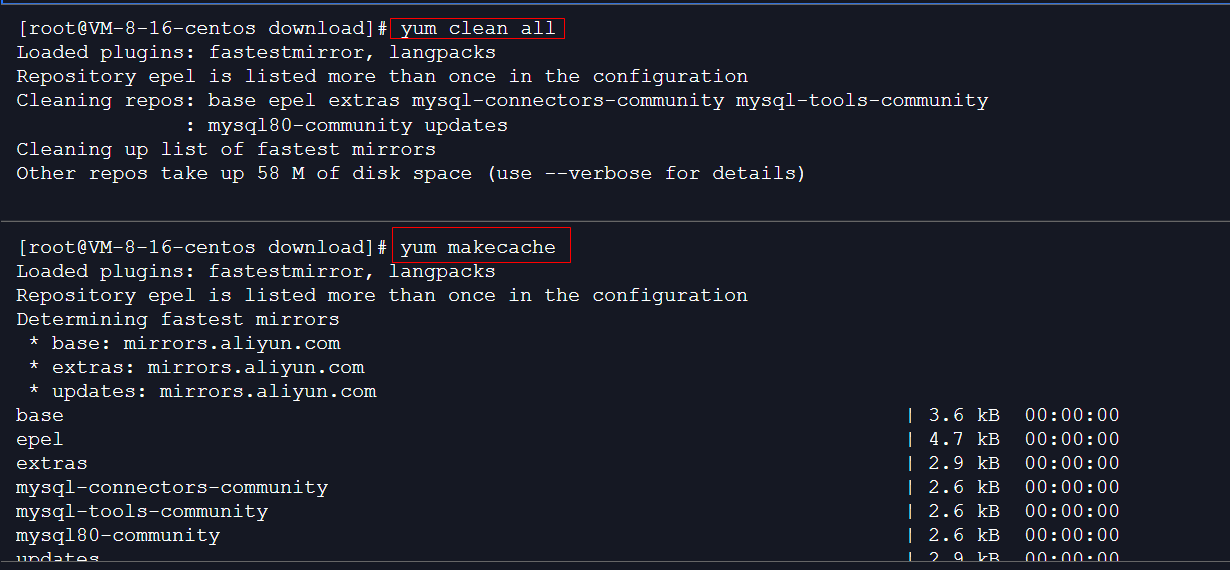Click the "Determining fastest mirrors" line

[178, 320]
